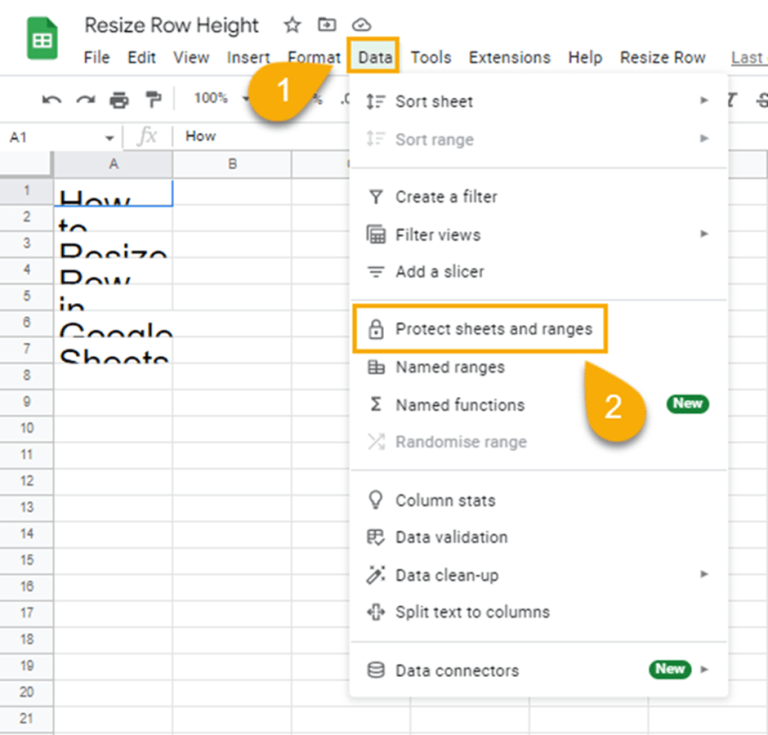Image resolution: width=768 pixels, height=735 pixels.
Task: Select Data clean-up entry
Action: pos(539,574)
